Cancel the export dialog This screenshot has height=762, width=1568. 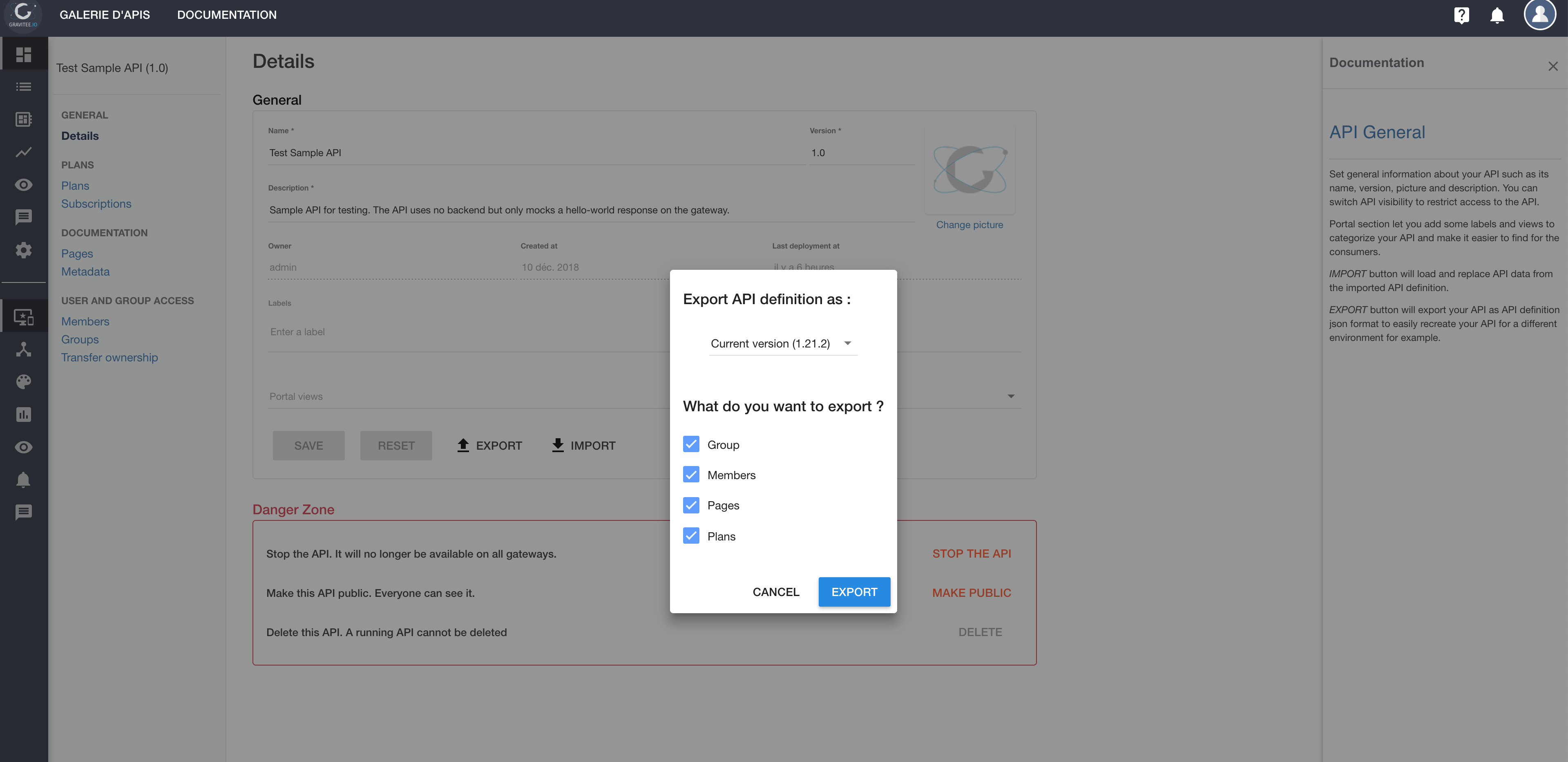coord(775,592)
